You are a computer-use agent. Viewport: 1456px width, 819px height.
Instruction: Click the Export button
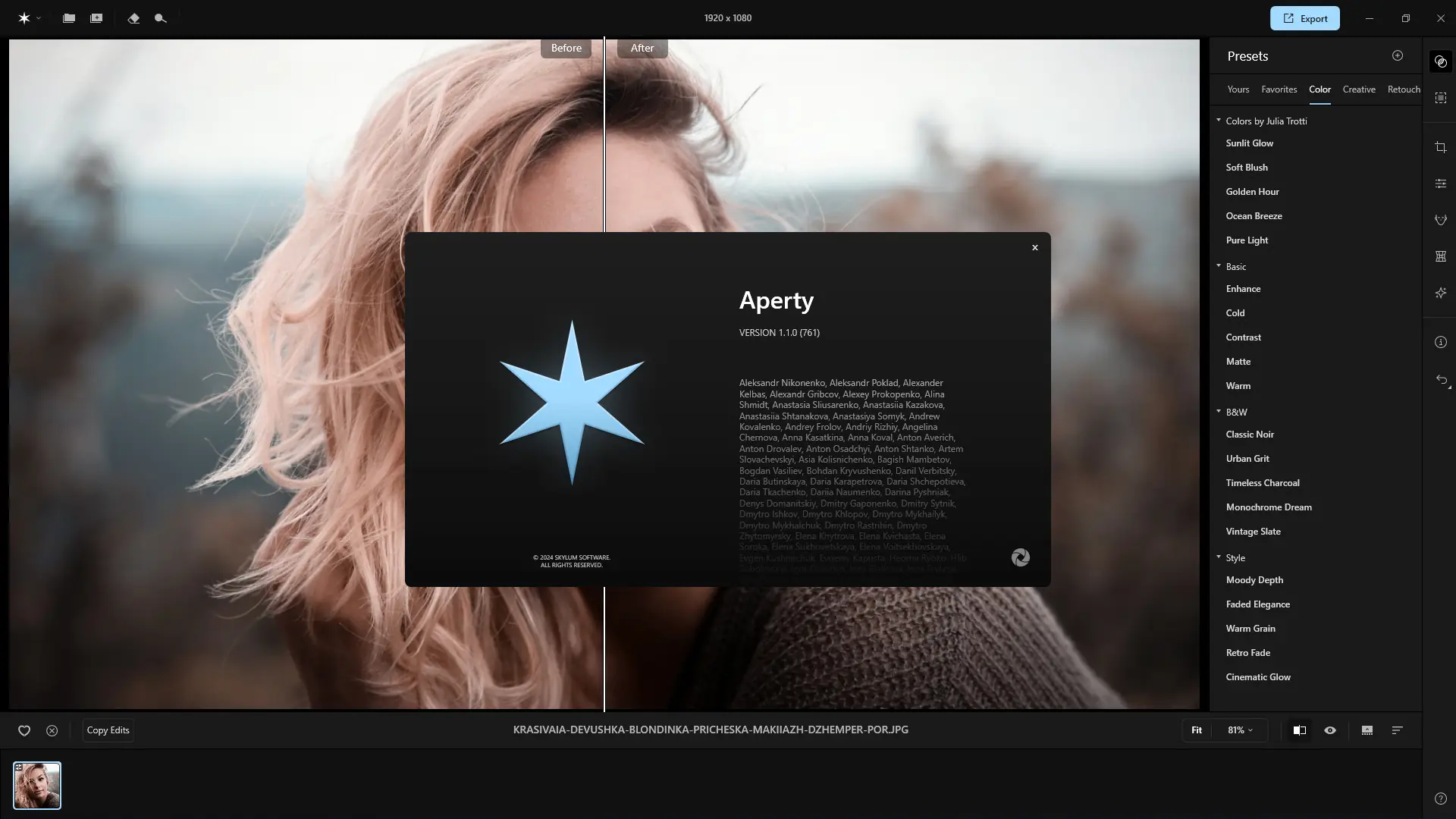1304,18
